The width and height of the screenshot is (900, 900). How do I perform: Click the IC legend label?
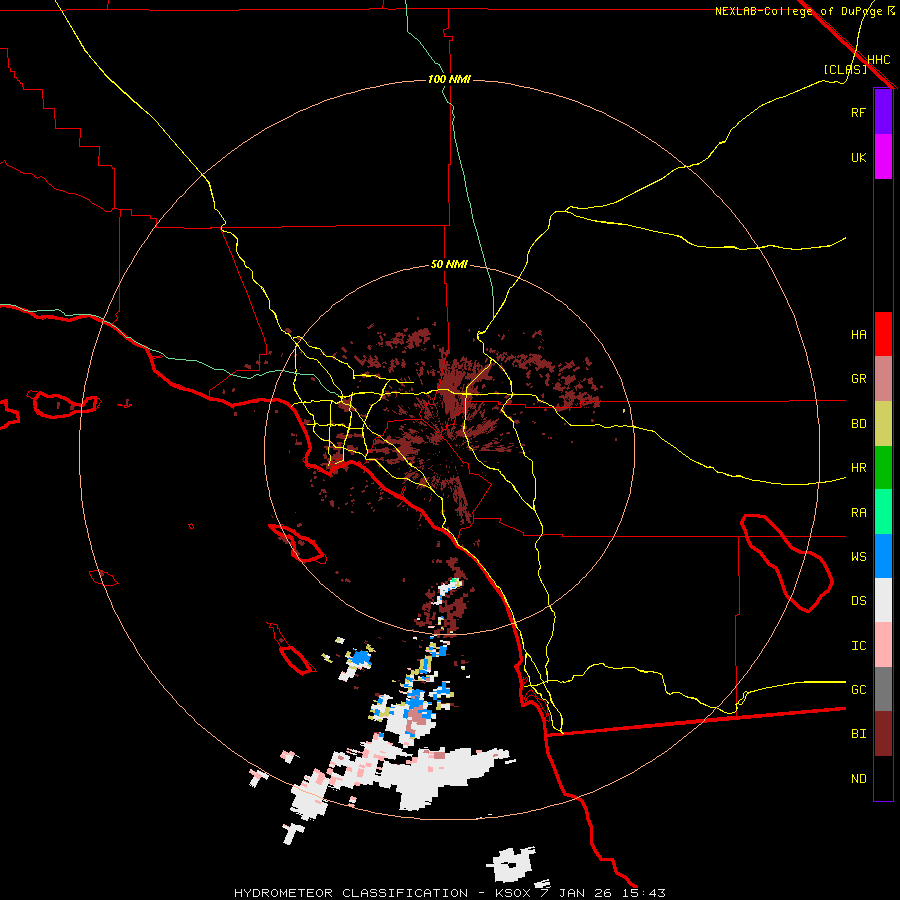pos(858,646)
